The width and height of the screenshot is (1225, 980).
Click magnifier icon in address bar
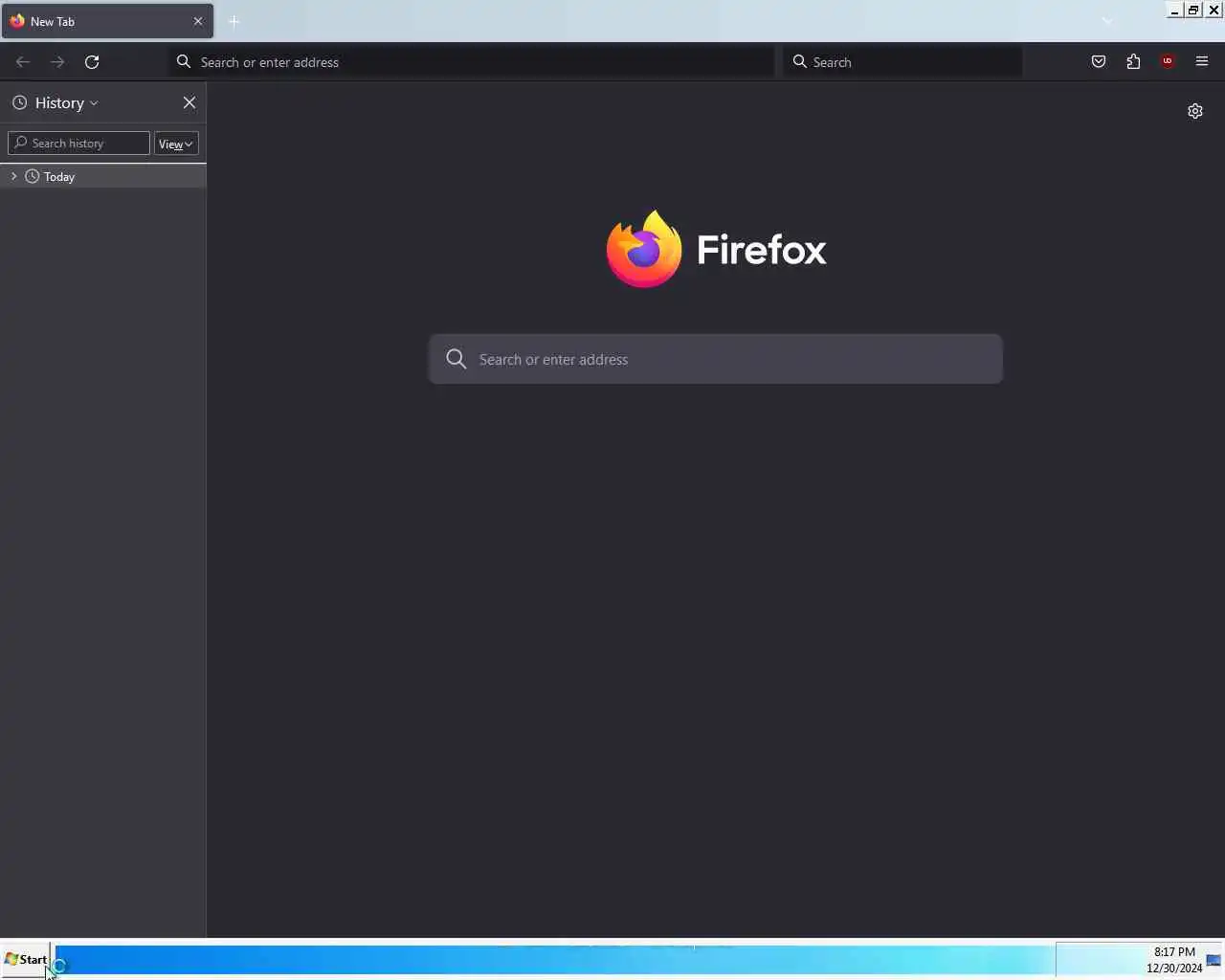184,62
